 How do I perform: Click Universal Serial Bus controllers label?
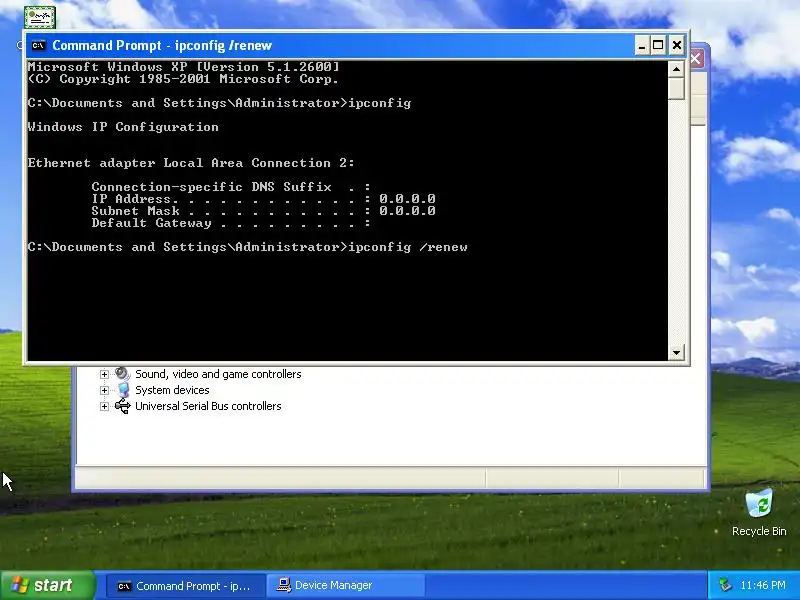208,406
